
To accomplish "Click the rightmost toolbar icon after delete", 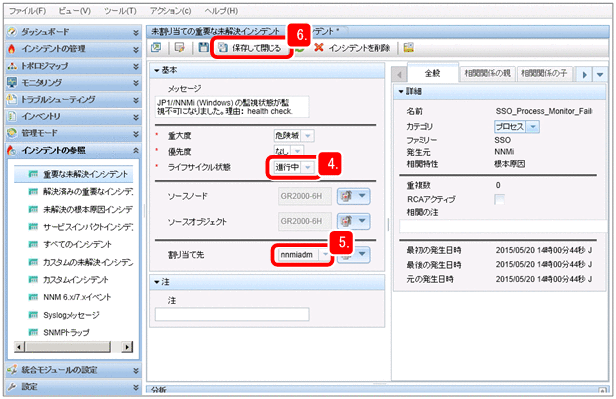I will pos(409,48).
